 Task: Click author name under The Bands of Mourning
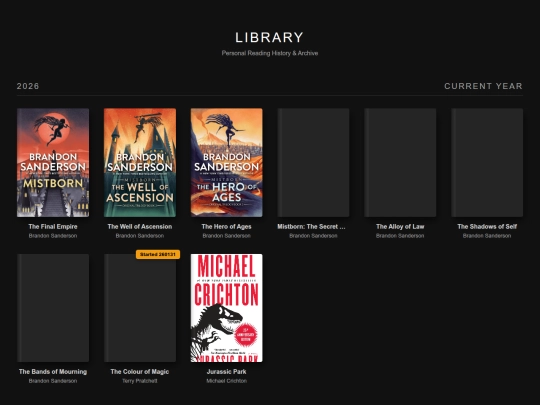point(53,381)
